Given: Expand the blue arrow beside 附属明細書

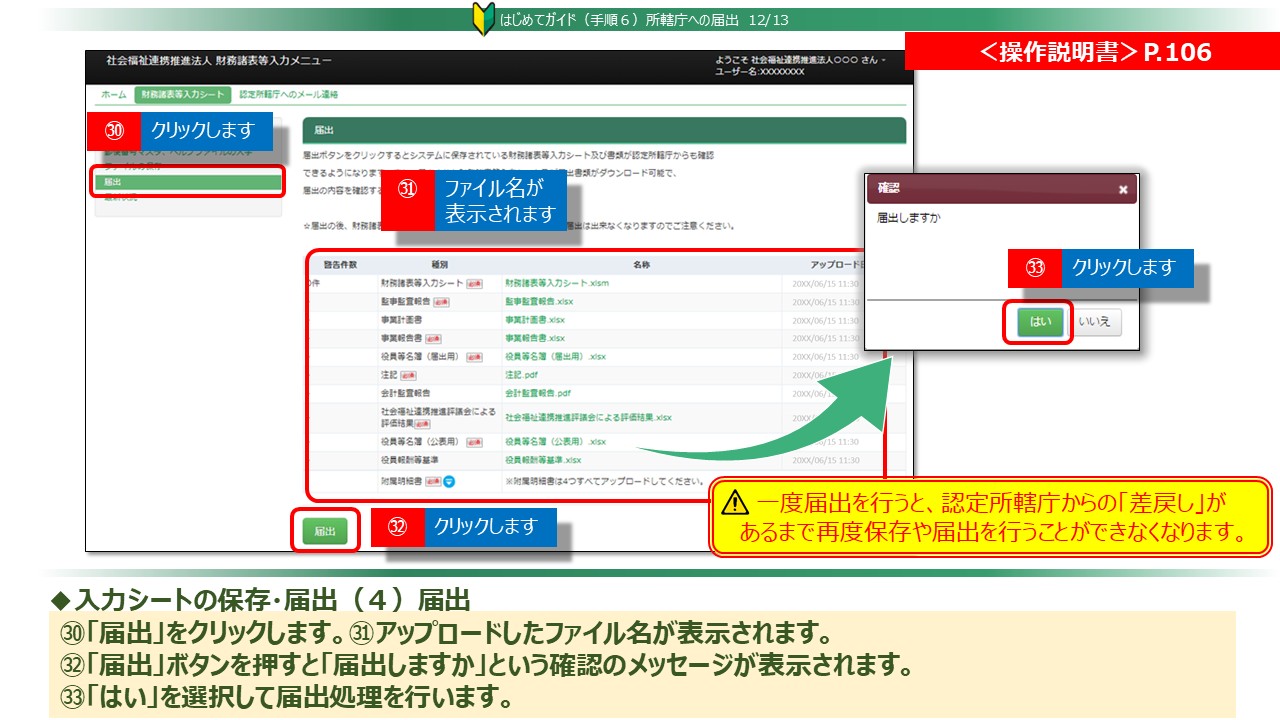Looking at the screenshot, I should click(x=449, y=481).
